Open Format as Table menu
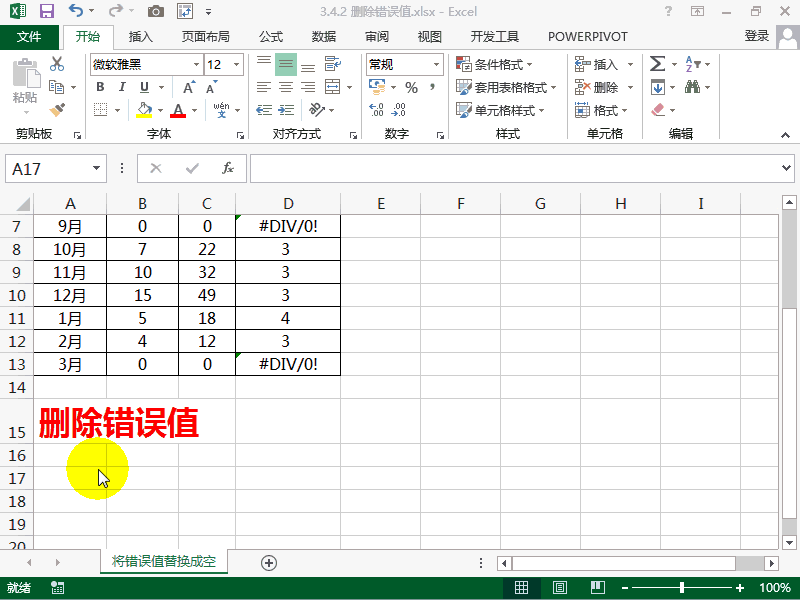This screenshot has width=800, height=600. [x=506, y=87]
